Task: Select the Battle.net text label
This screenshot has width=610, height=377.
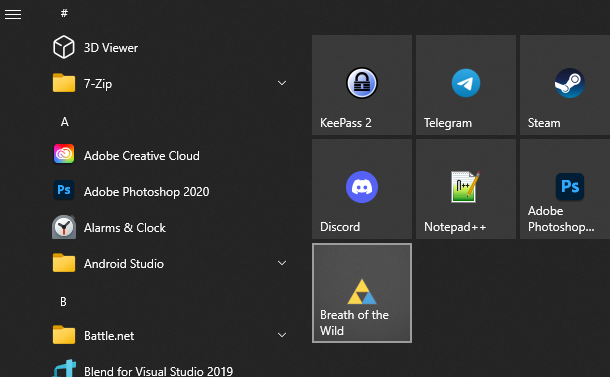Action: pyautogui.click(x=109, y=336)
